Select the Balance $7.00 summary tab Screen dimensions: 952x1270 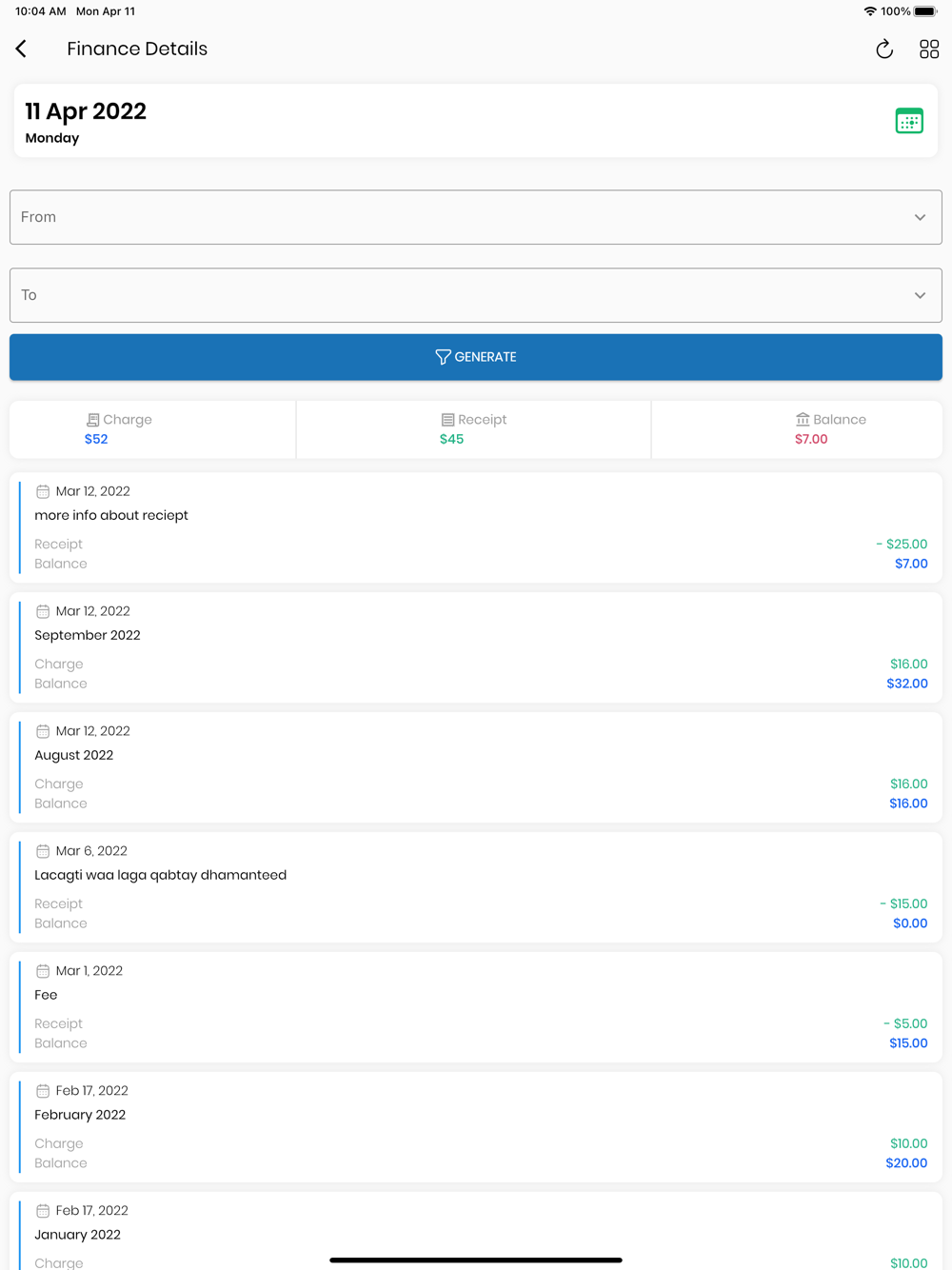click(x=797, y=429)
